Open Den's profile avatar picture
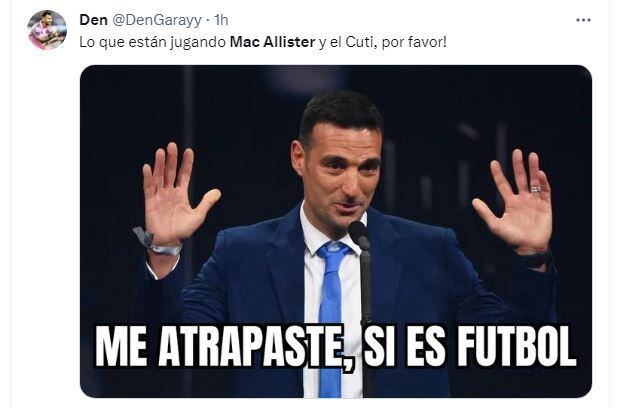The image size is (623, 408). coord(46,30)
